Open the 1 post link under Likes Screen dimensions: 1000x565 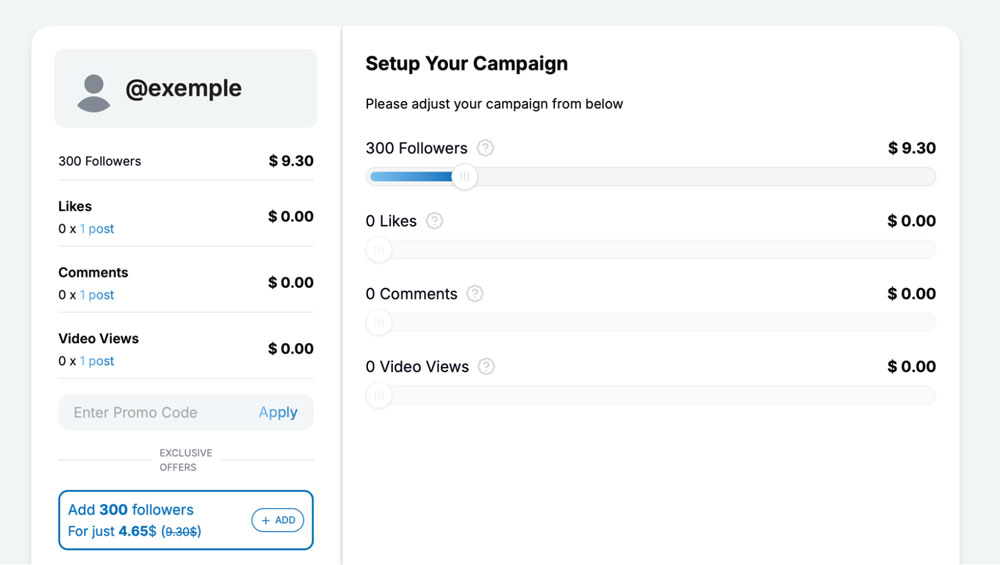tap(97, 229)
